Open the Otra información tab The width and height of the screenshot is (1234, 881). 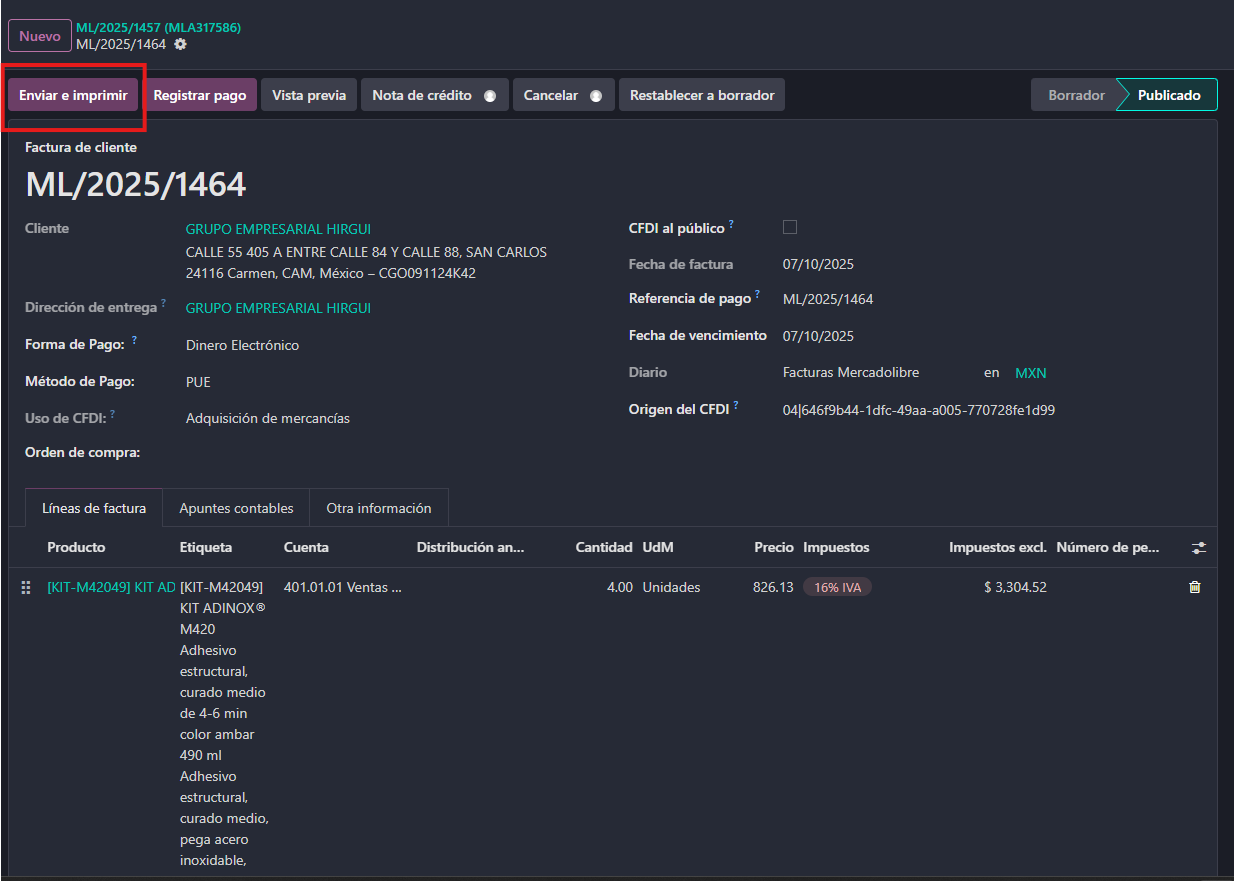(379, 508)
